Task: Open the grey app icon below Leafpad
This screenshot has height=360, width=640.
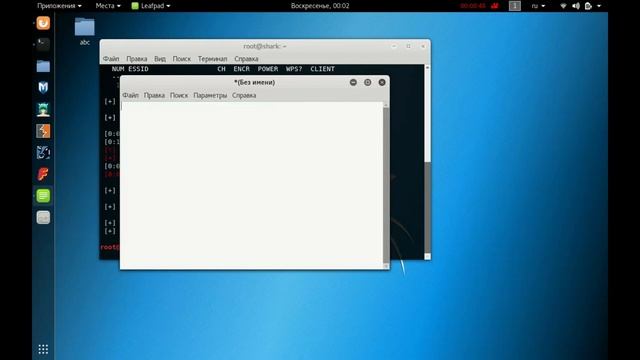Action: [x=43, y=218]
